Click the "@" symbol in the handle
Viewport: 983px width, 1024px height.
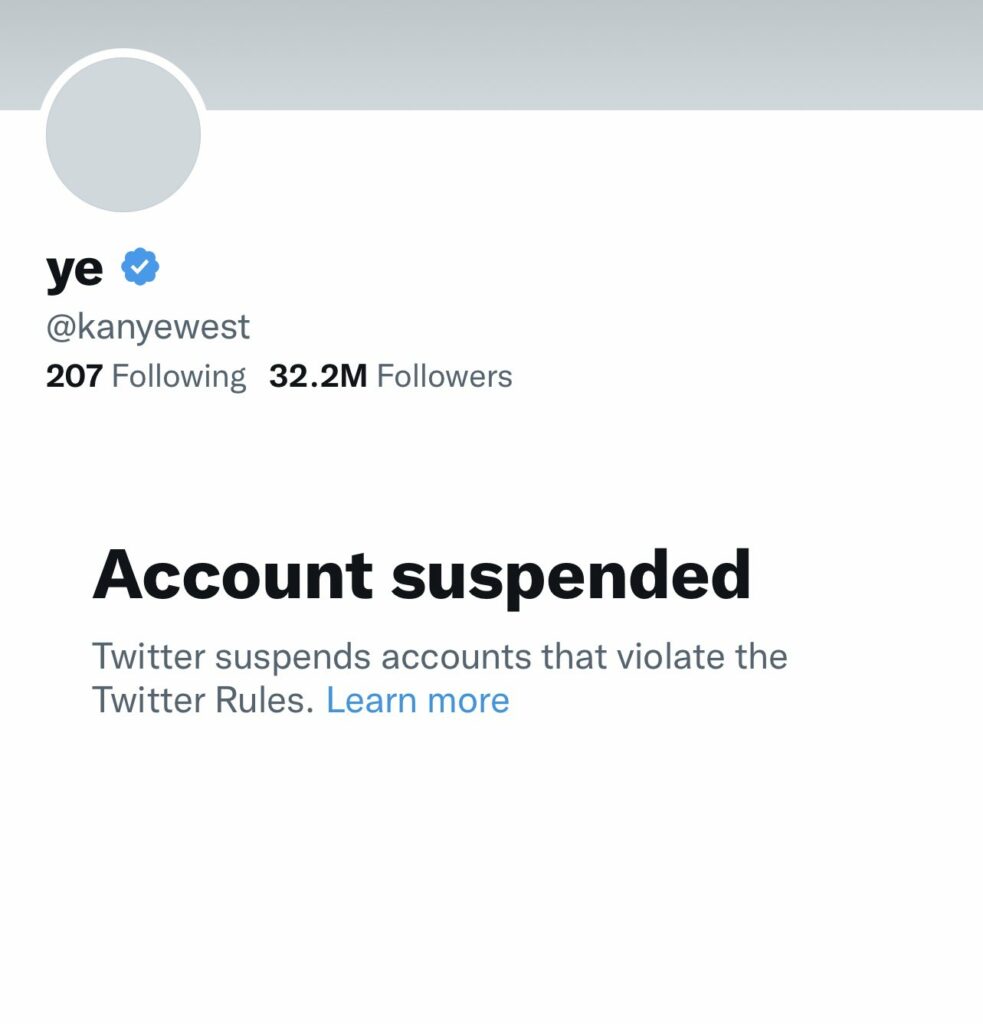(61, 327)
